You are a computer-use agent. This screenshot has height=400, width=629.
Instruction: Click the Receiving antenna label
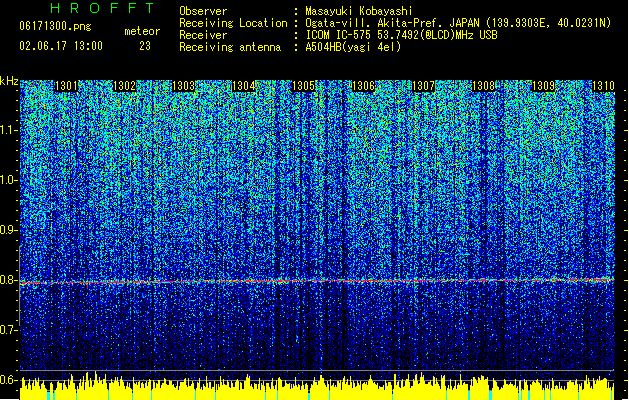[230, 47]
